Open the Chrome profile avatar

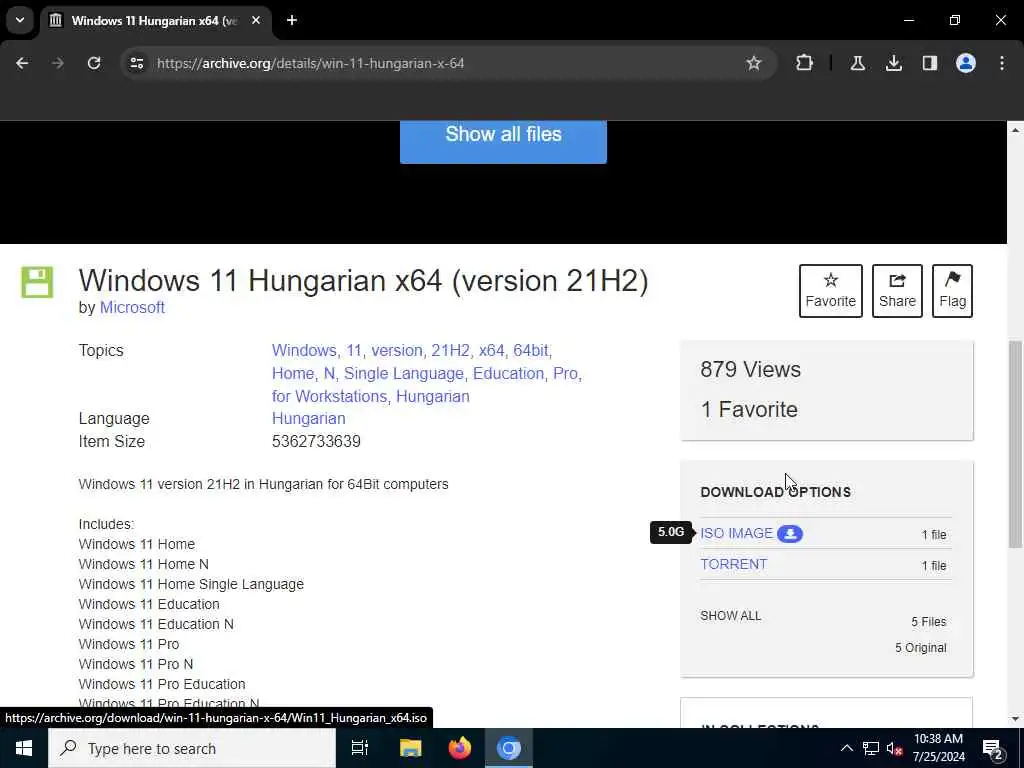pos(966,63)
